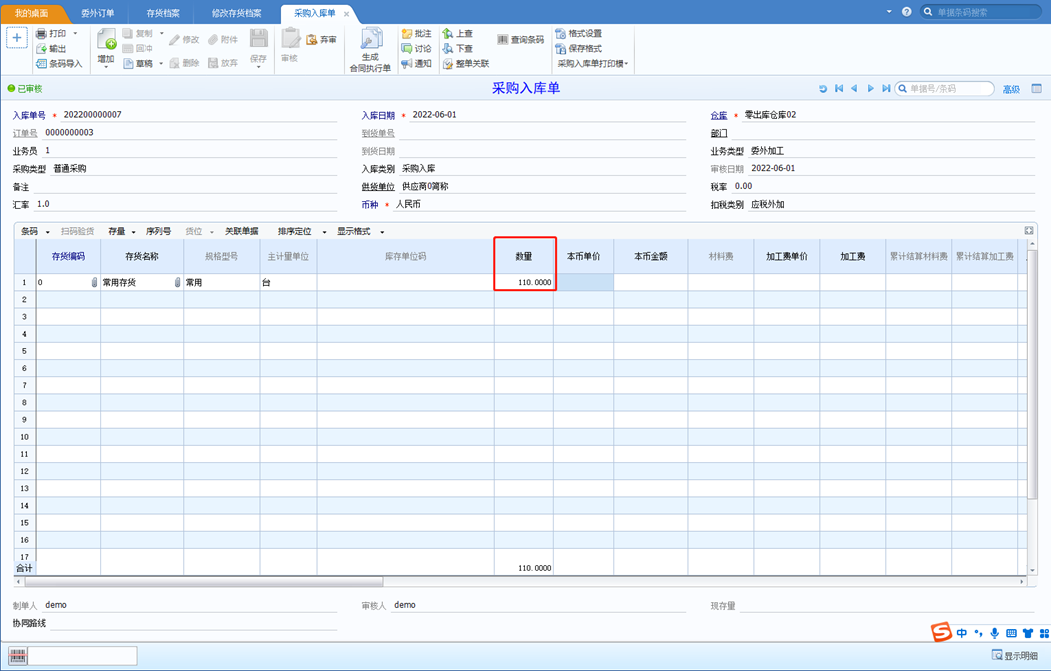Viewport: 1051px width, 671px height.
Task: Click the 通知 notification megaphone icon
Action: click(407, 64)
